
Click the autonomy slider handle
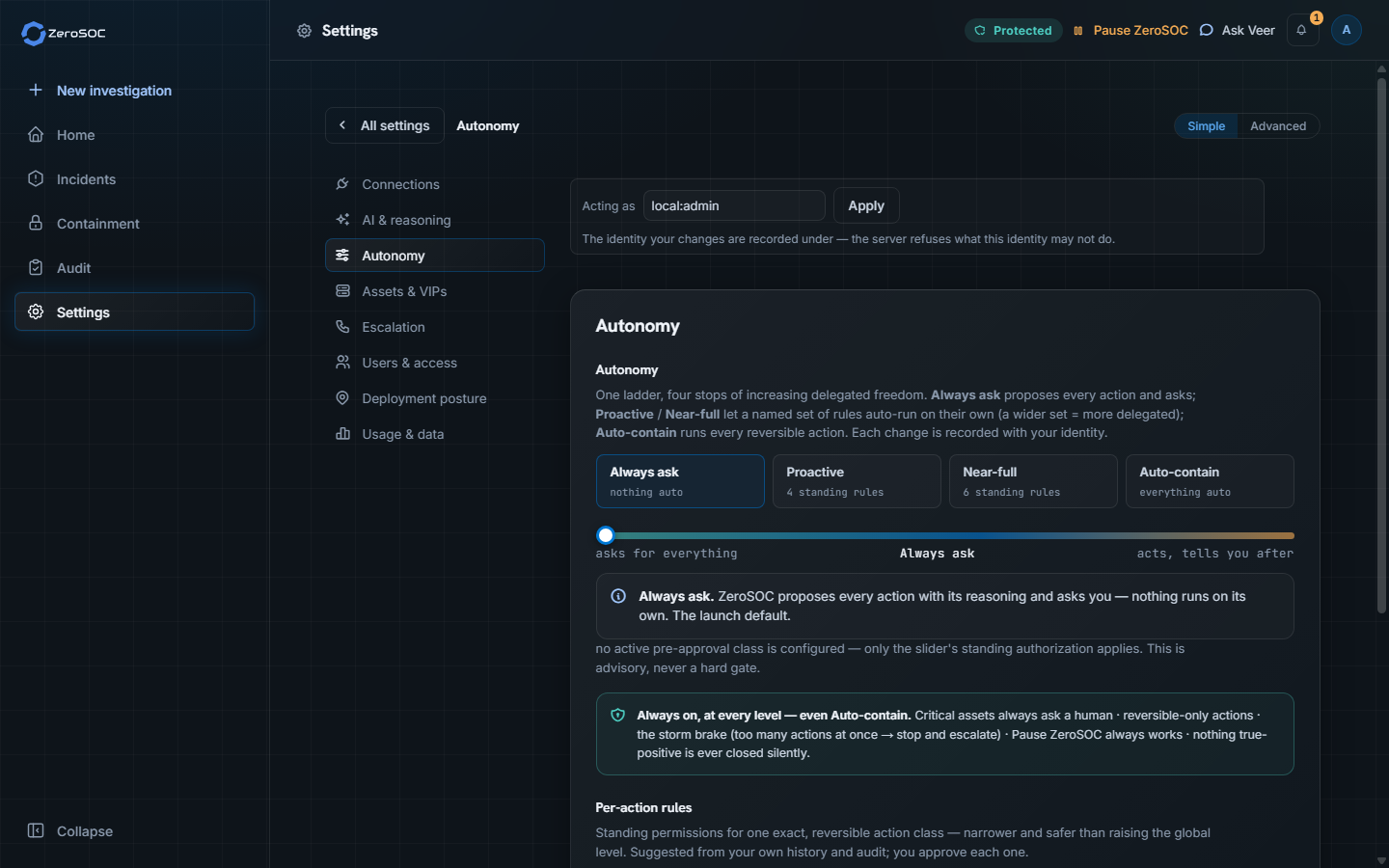pos(606,535)
